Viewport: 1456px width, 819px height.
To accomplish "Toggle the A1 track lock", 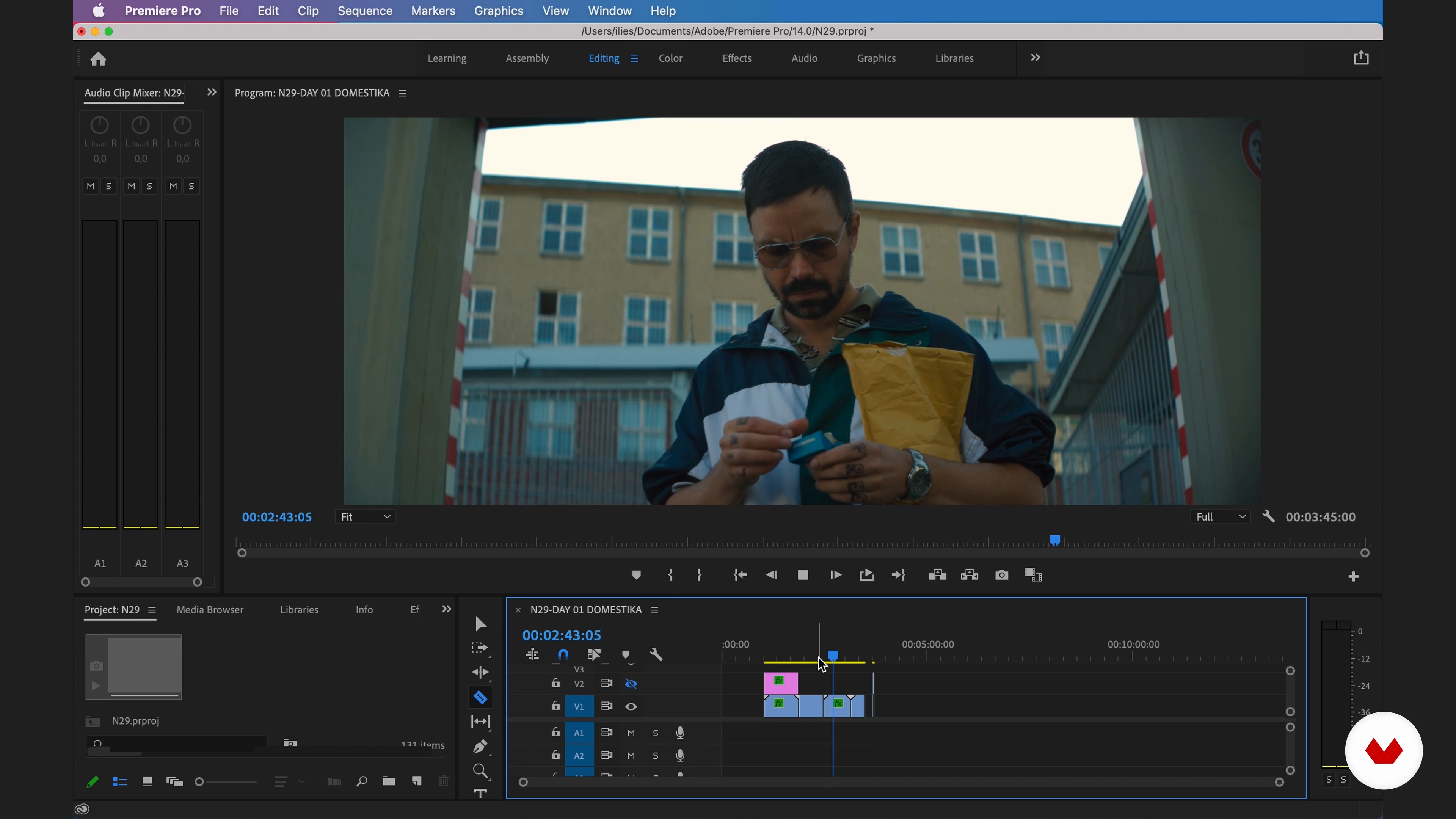I will coord(556,733).
